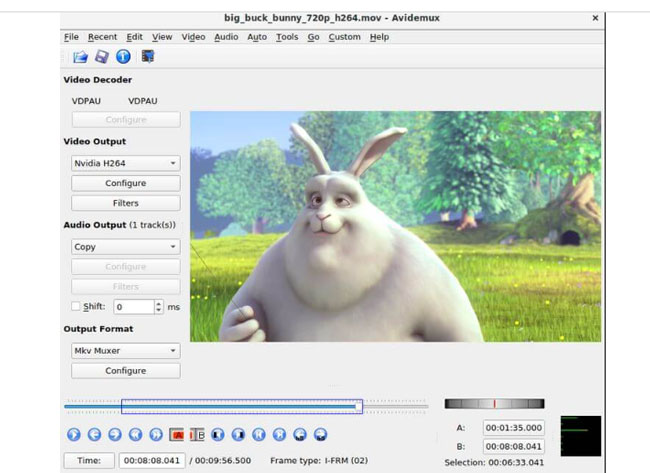The image size is (650, 473).
Task: Click Configure under Output Format
Action: [126, 371]
